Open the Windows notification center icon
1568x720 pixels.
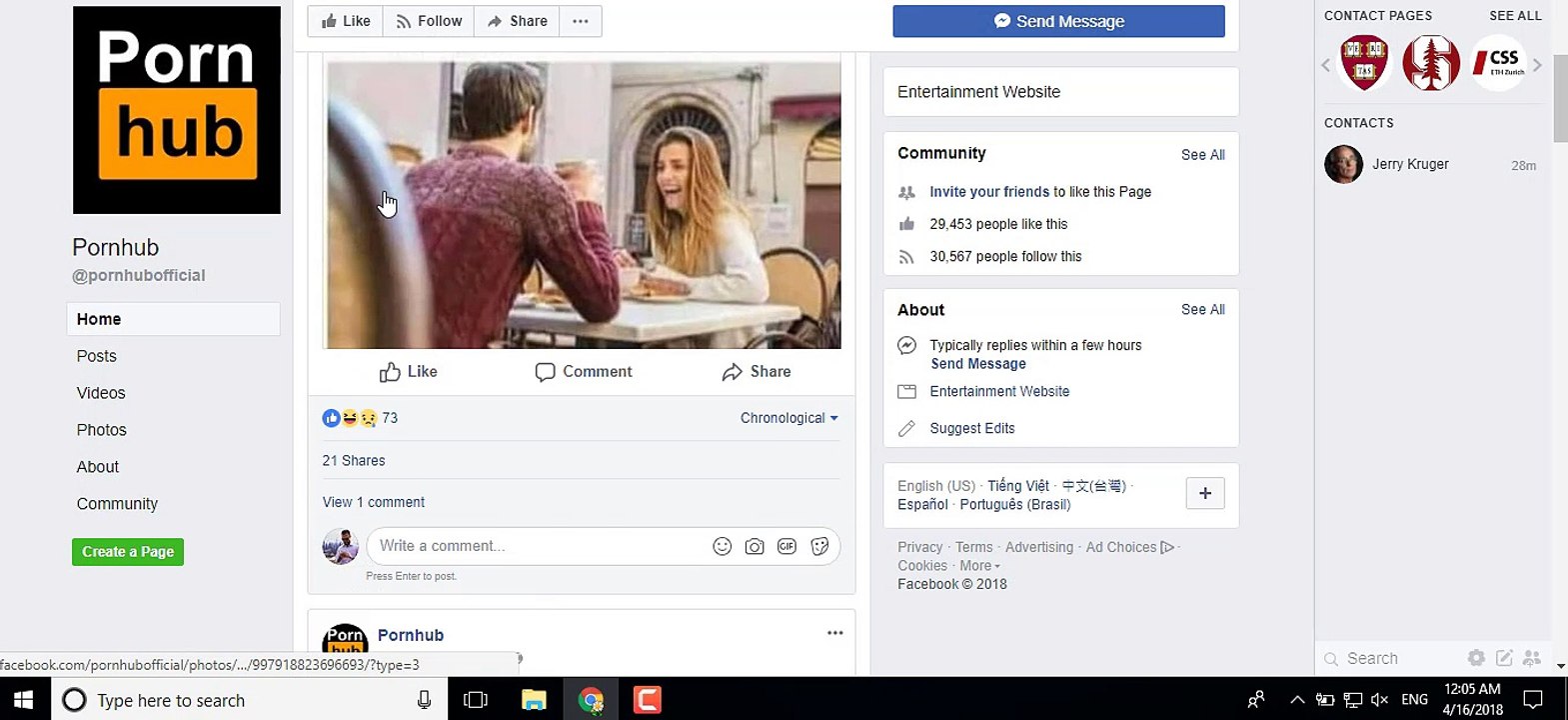(x=1533, y=700)
